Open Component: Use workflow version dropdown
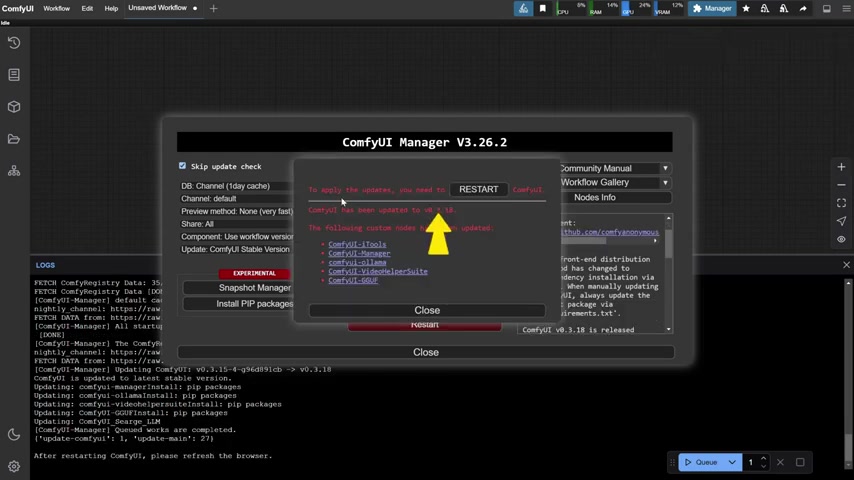854x480 pixels. pos(236,236)
